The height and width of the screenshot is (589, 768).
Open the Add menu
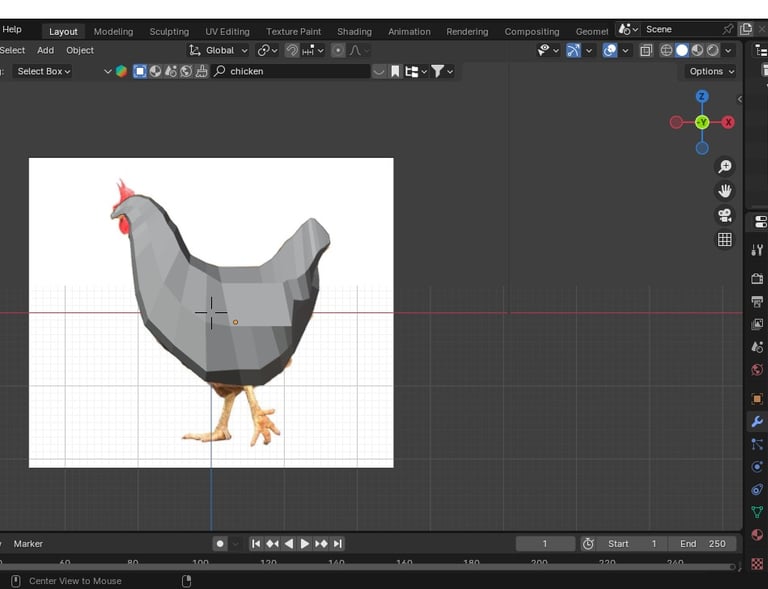45,50
